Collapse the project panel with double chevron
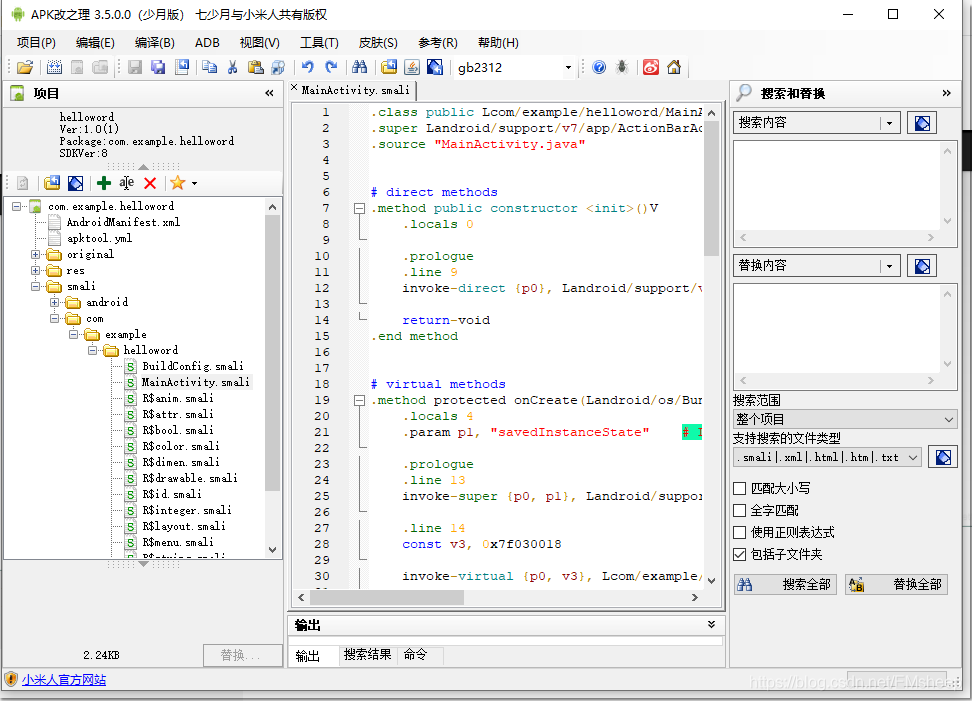972x701 pixels. point(269,93)
